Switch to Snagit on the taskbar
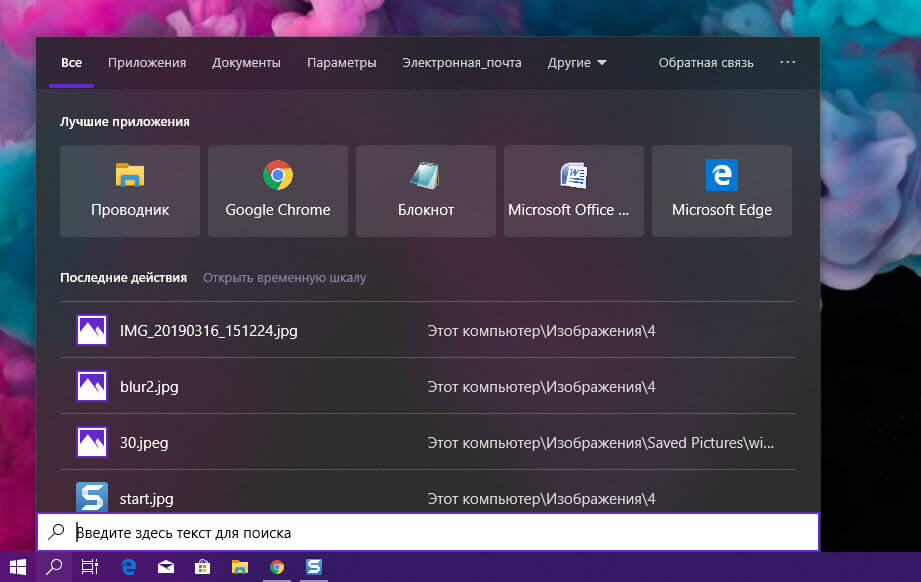 [x=314, y=567]
